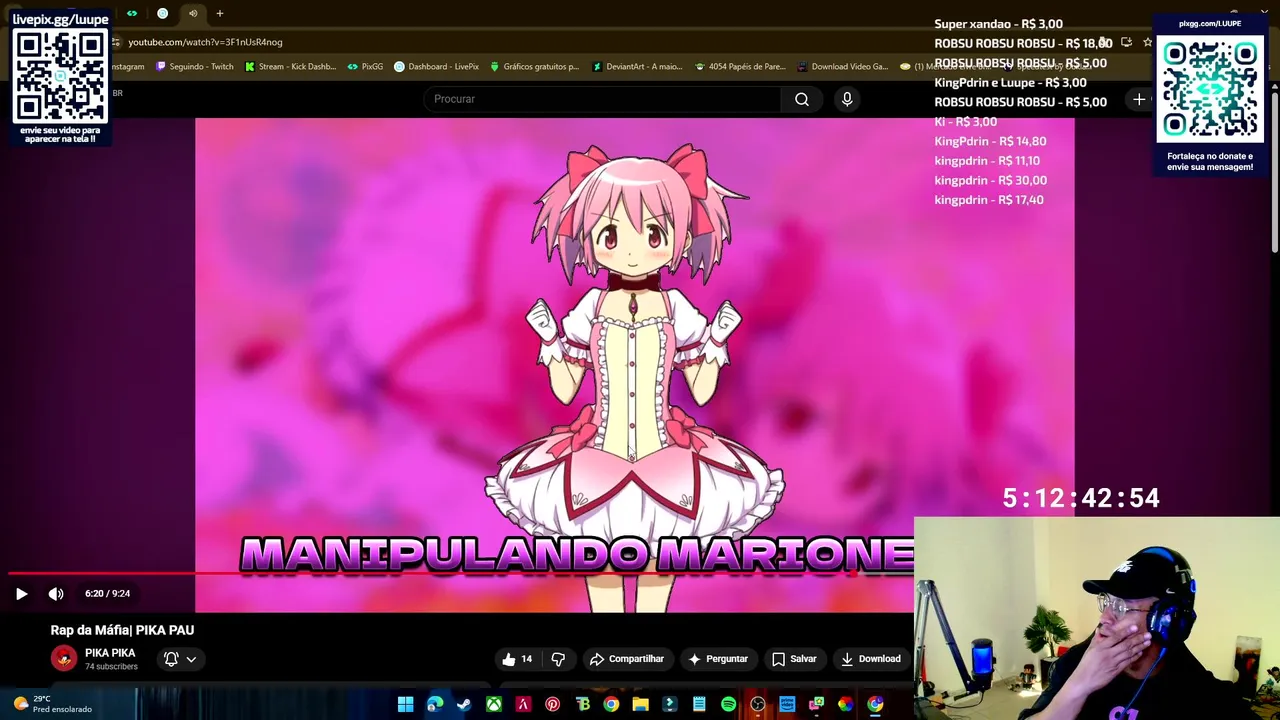The height and width of the screenshot is (720, 1280).
Task: Open the 4054 Papéis de Parede bookmark
Action: click(740, 67)
